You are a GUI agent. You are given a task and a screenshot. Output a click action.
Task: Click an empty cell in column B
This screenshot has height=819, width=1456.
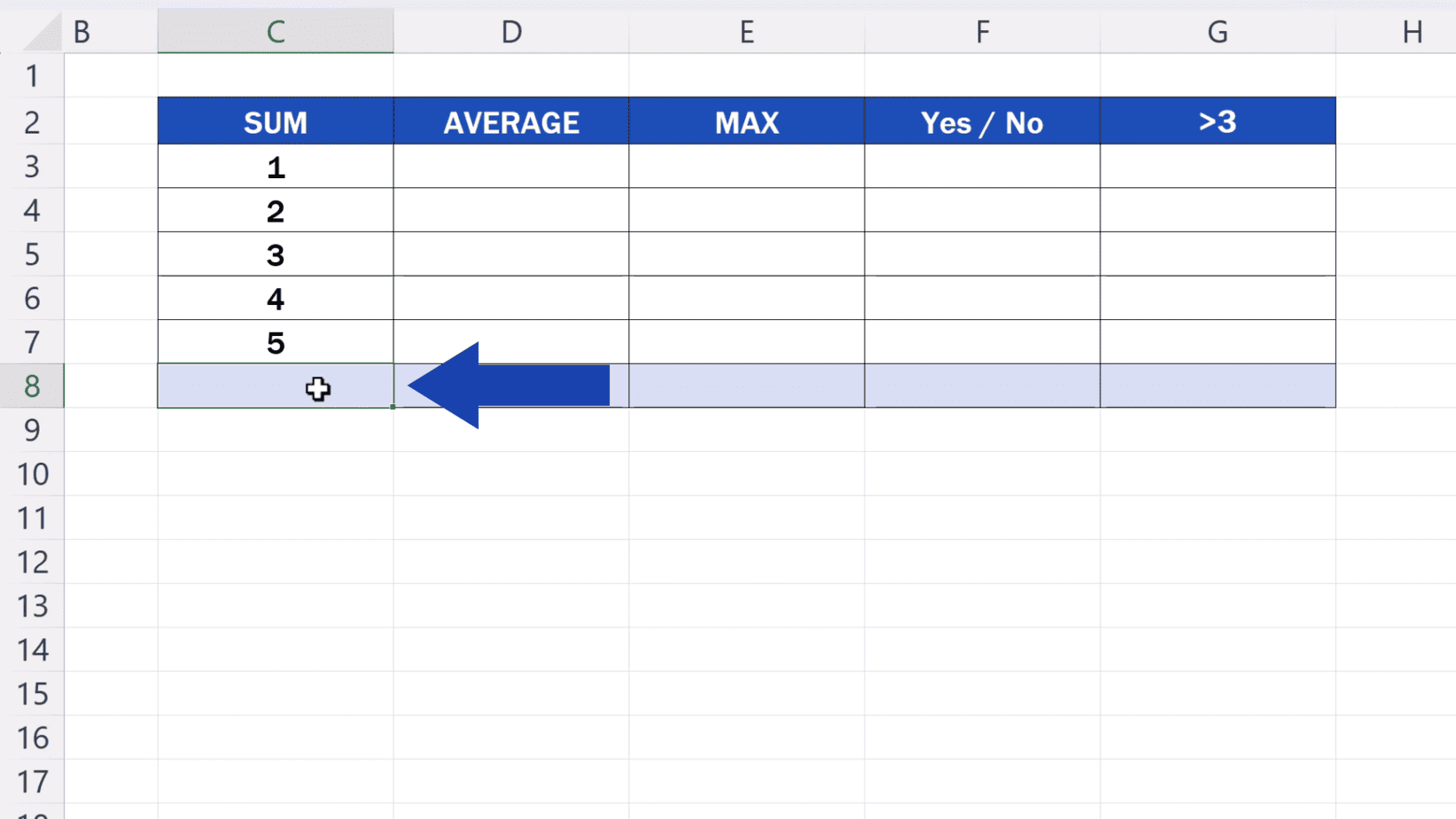pos(110,474)
